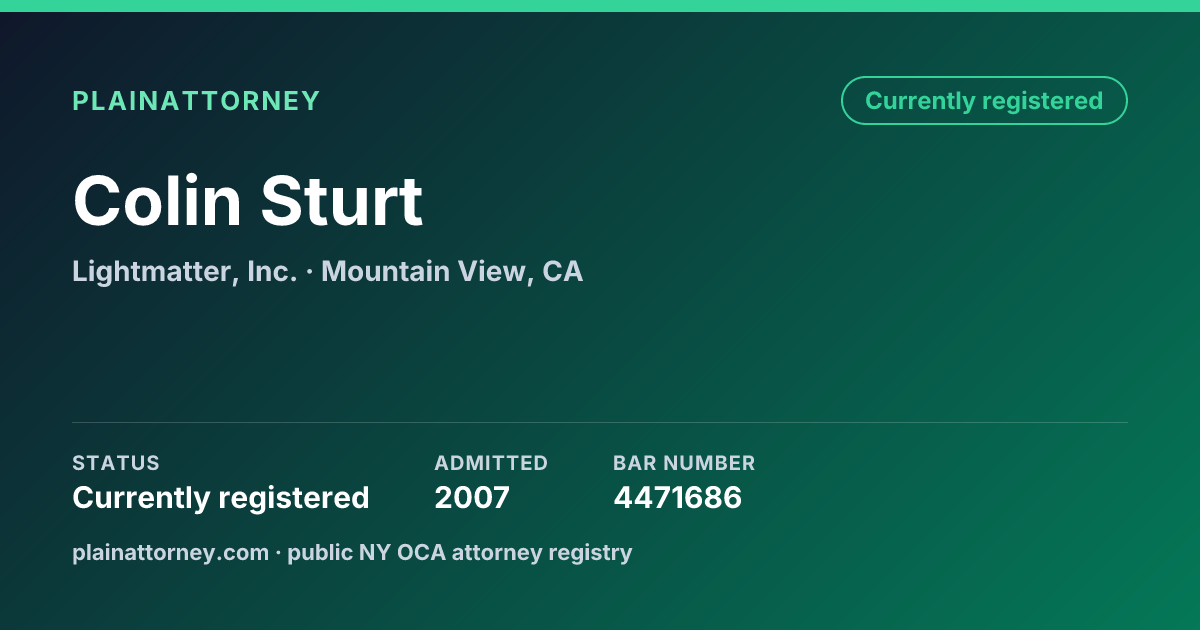This screenshot has width=1200, height=630.
Task: Select the Colin Sturt name heading
Action: point(248,201)
